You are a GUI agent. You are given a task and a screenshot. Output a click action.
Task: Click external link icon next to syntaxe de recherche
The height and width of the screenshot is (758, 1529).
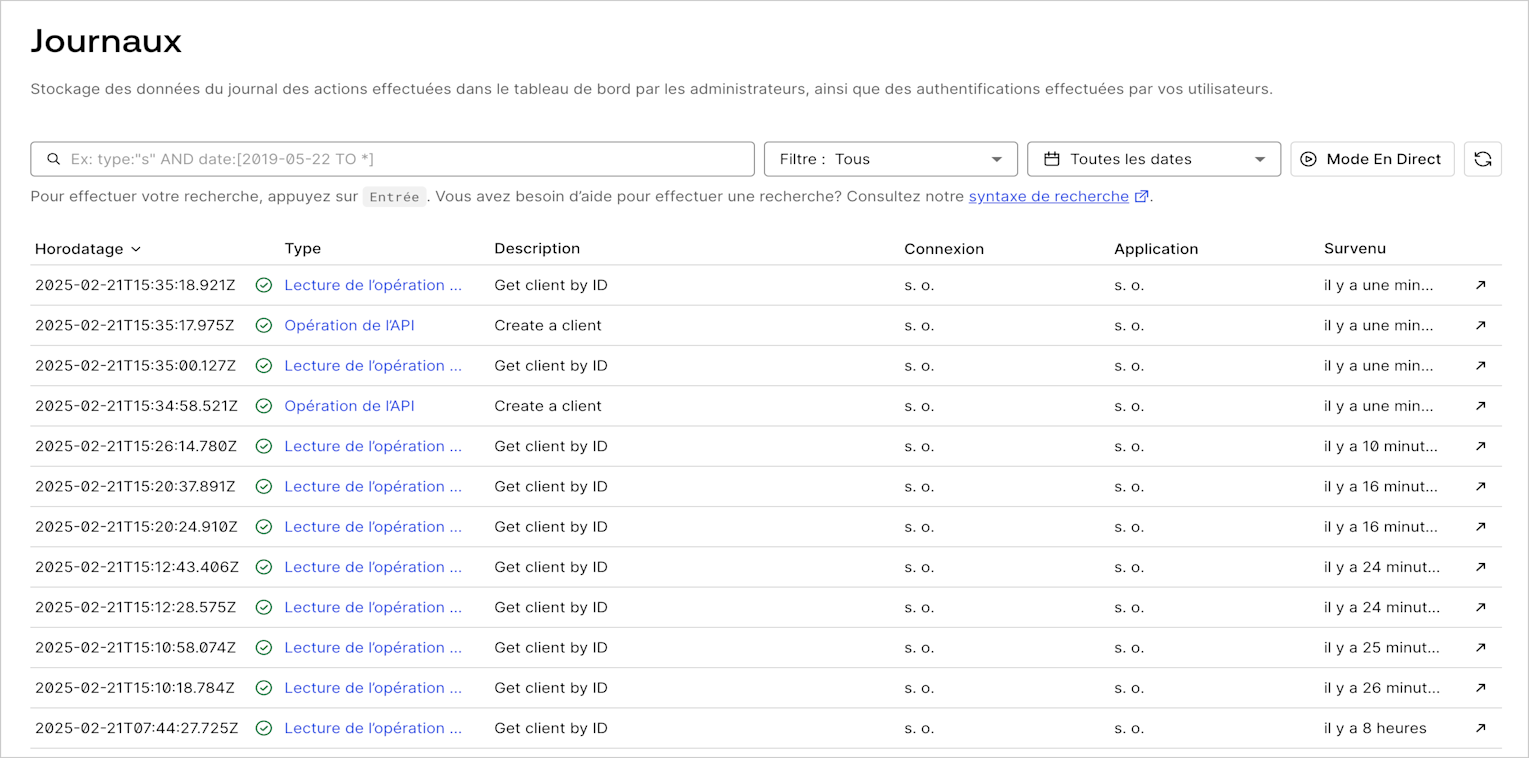click(1141, 197)
